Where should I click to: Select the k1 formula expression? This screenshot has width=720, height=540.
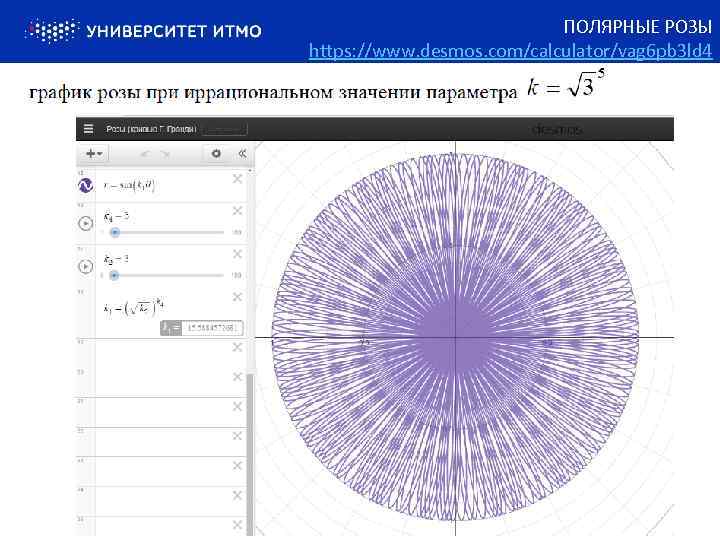[135, 309]
